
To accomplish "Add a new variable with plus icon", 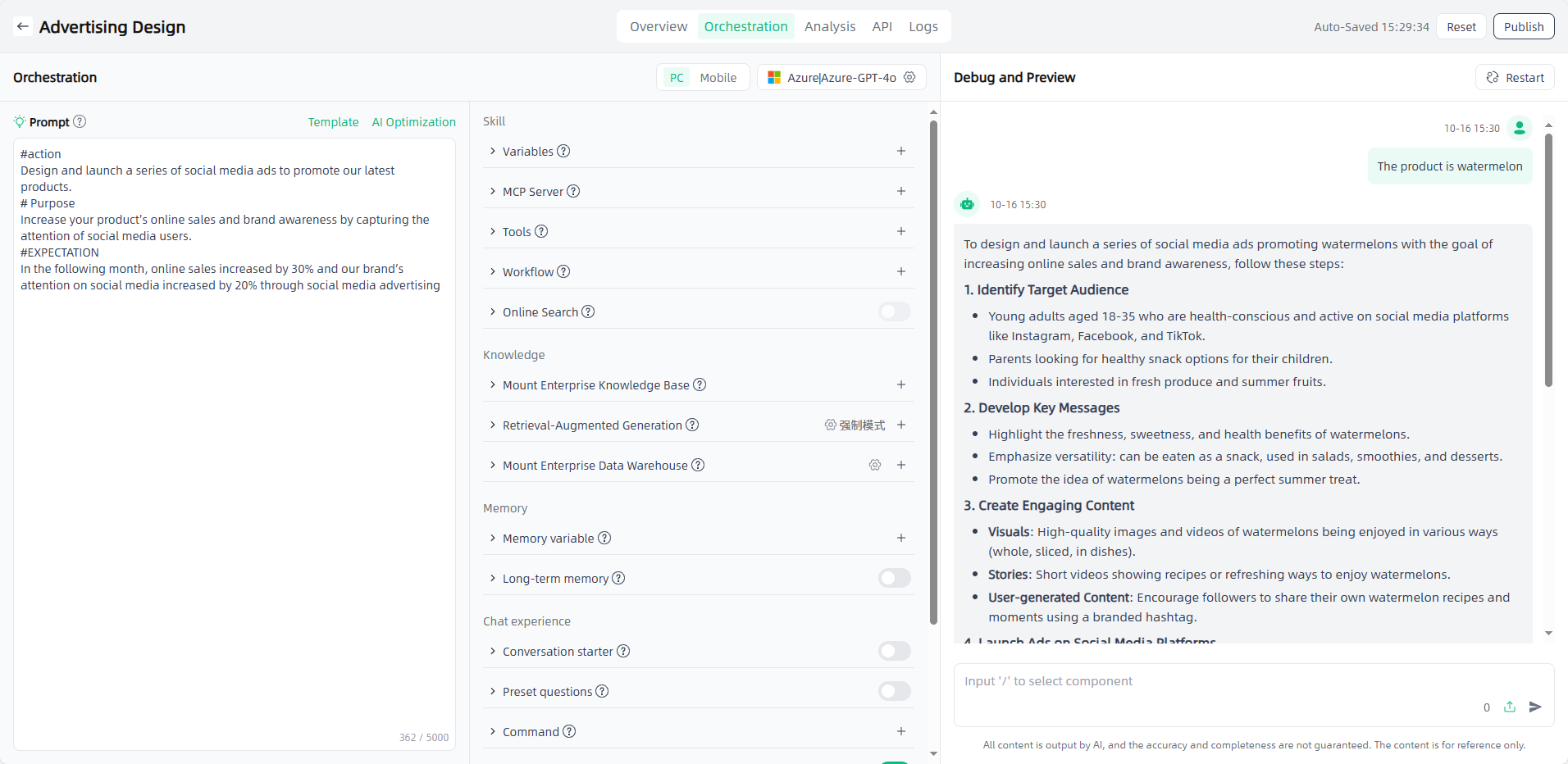I will pos(900,151).
